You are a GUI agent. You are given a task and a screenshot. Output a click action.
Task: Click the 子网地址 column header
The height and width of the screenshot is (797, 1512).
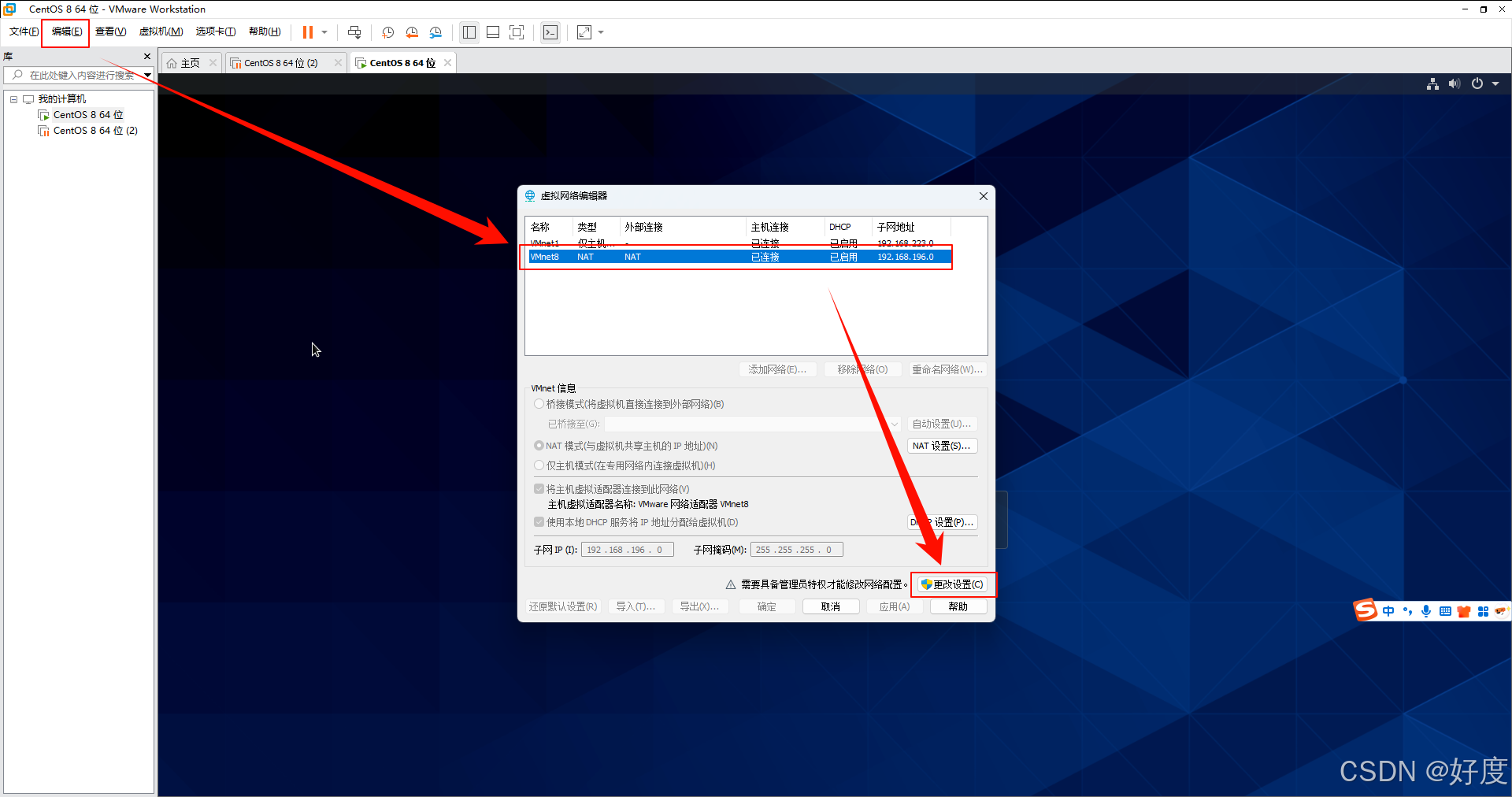pos(911,227)
